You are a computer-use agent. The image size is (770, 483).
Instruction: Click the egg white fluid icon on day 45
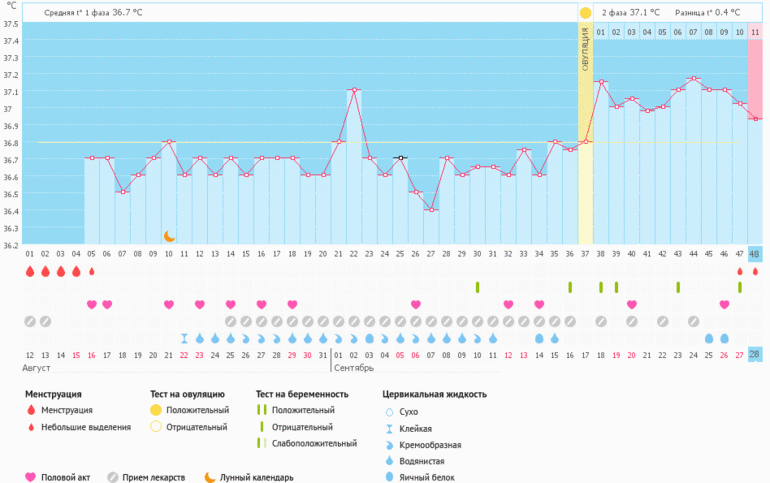tap(709, 338)
